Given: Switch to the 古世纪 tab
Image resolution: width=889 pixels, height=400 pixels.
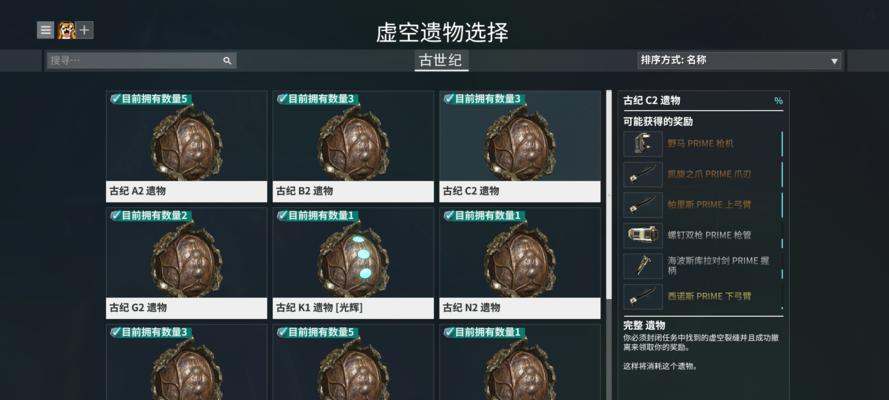Looking at the screenshot, I should [x=441, y=61].
